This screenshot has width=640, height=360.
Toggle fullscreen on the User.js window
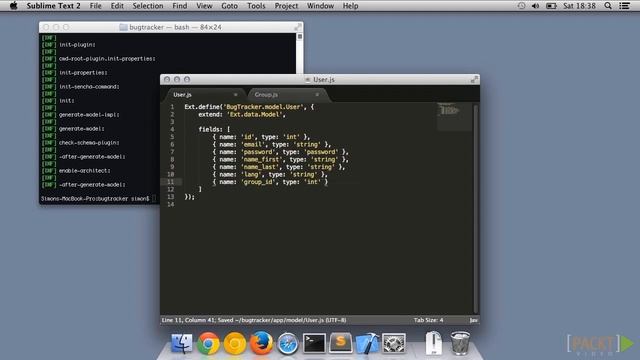coord(474,79)
